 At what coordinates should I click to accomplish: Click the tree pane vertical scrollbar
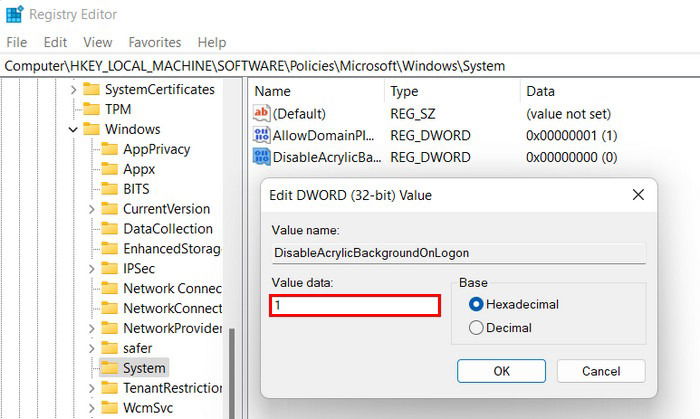click(x=232, y=373)
